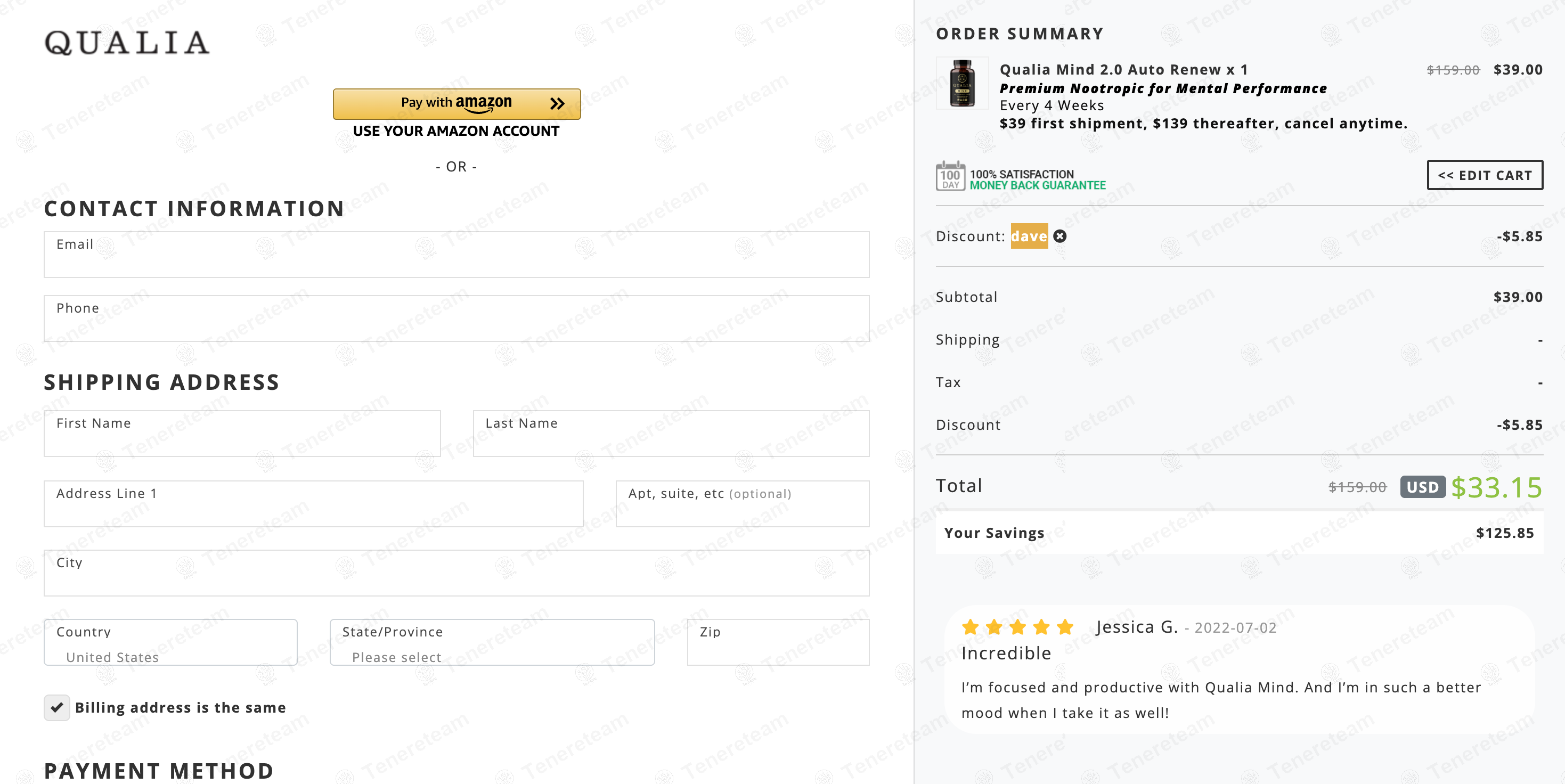Click the Qualia Mind product bottle thumbnail
This screenshot has width=1565, height=784.
pos(963,84)
